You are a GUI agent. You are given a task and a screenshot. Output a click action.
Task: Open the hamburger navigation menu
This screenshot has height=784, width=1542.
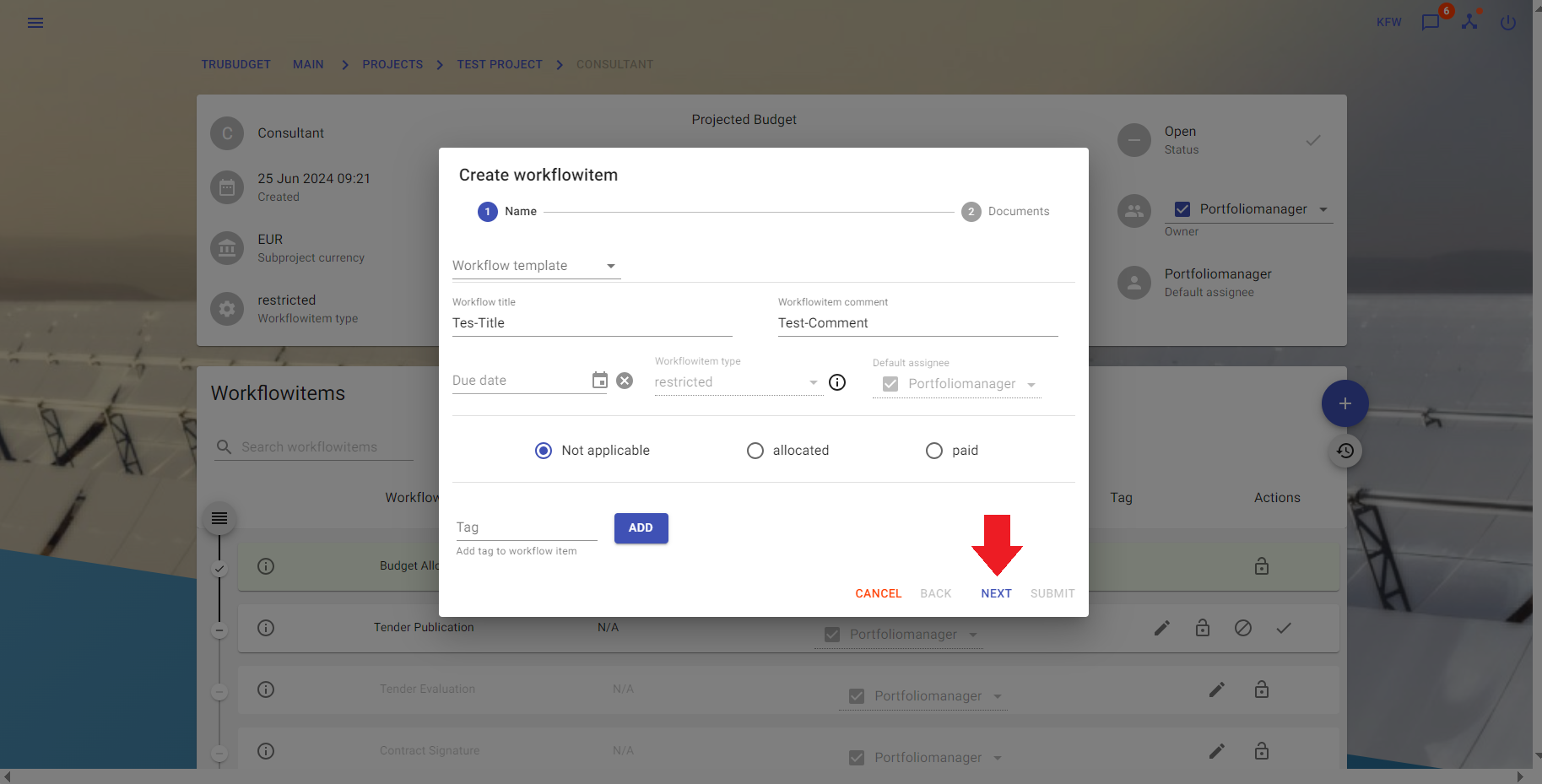click(x=35, y=23)
